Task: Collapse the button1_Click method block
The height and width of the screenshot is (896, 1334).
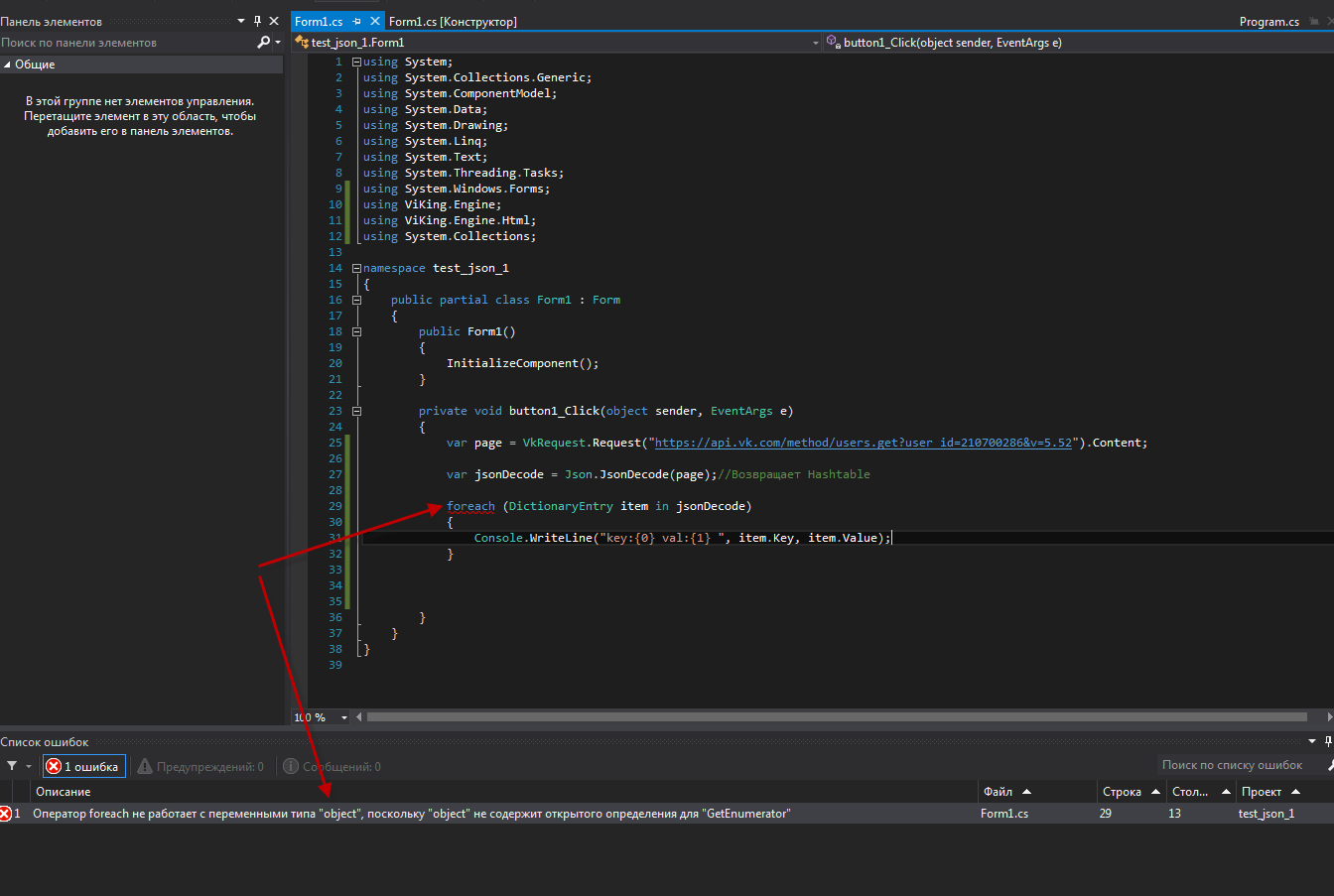Action: [356, 411]
